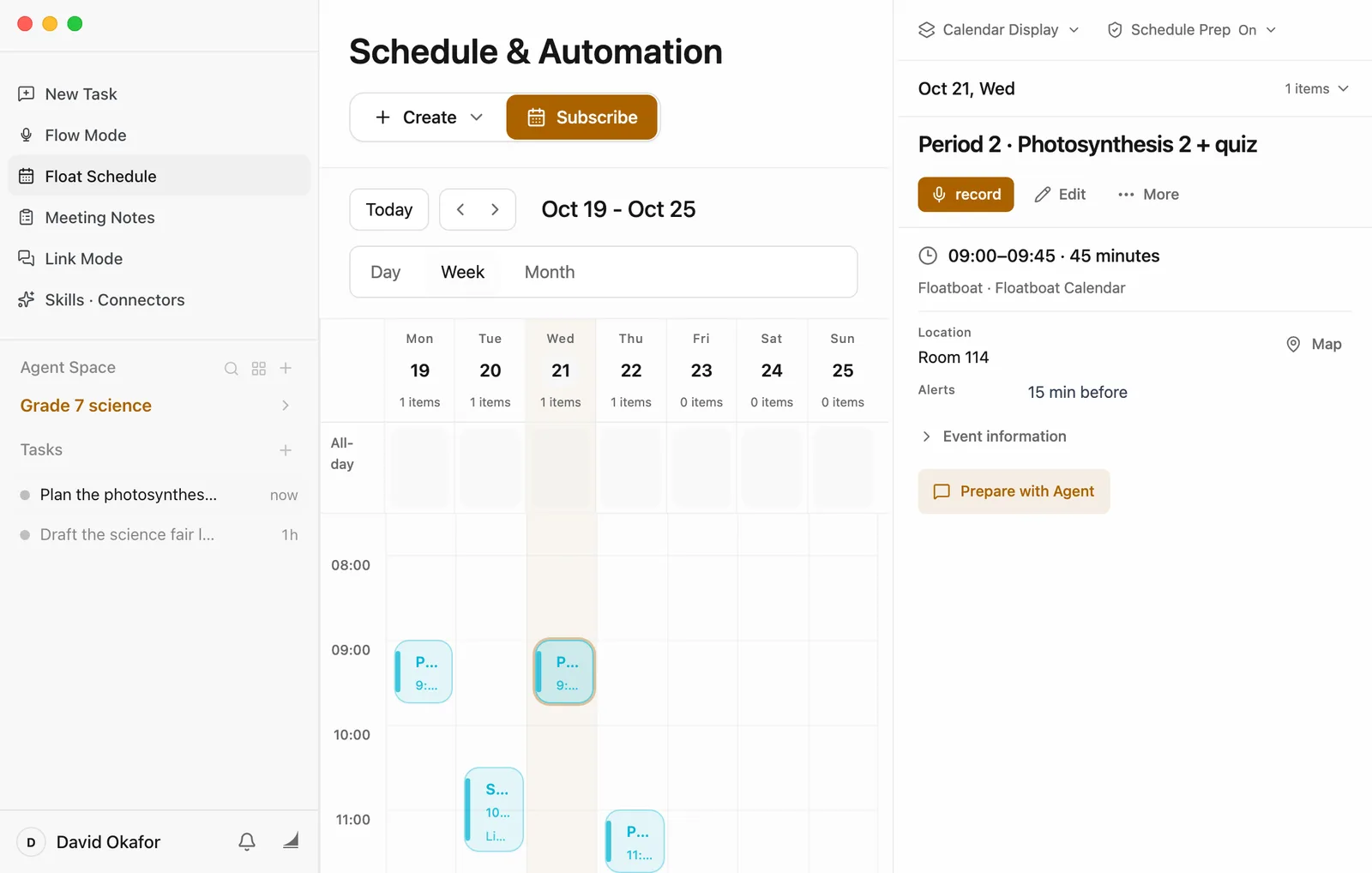Switch Agent Space to grid view
The height and width of the screenshot is (873, 1372).
tap(259, 369)
